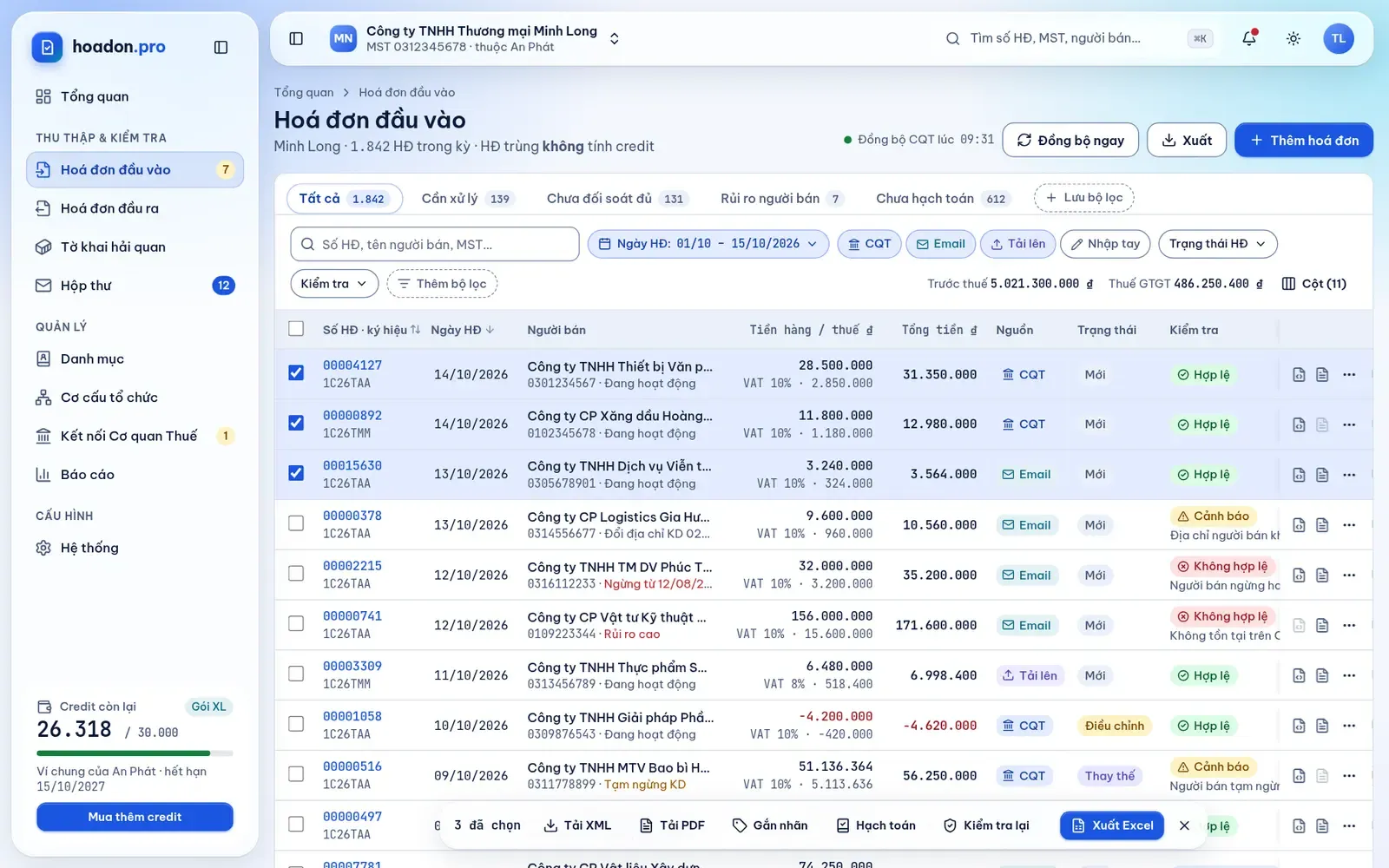
Task: Open Tờ khai hải quan in sidebar
Action: pos(135,247)
